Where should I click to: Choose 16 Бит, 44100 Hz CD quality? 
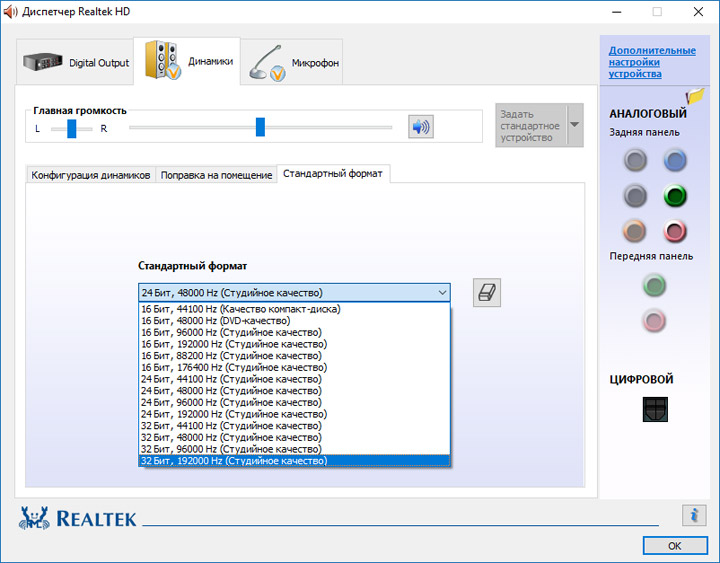[x=294, y=309]
